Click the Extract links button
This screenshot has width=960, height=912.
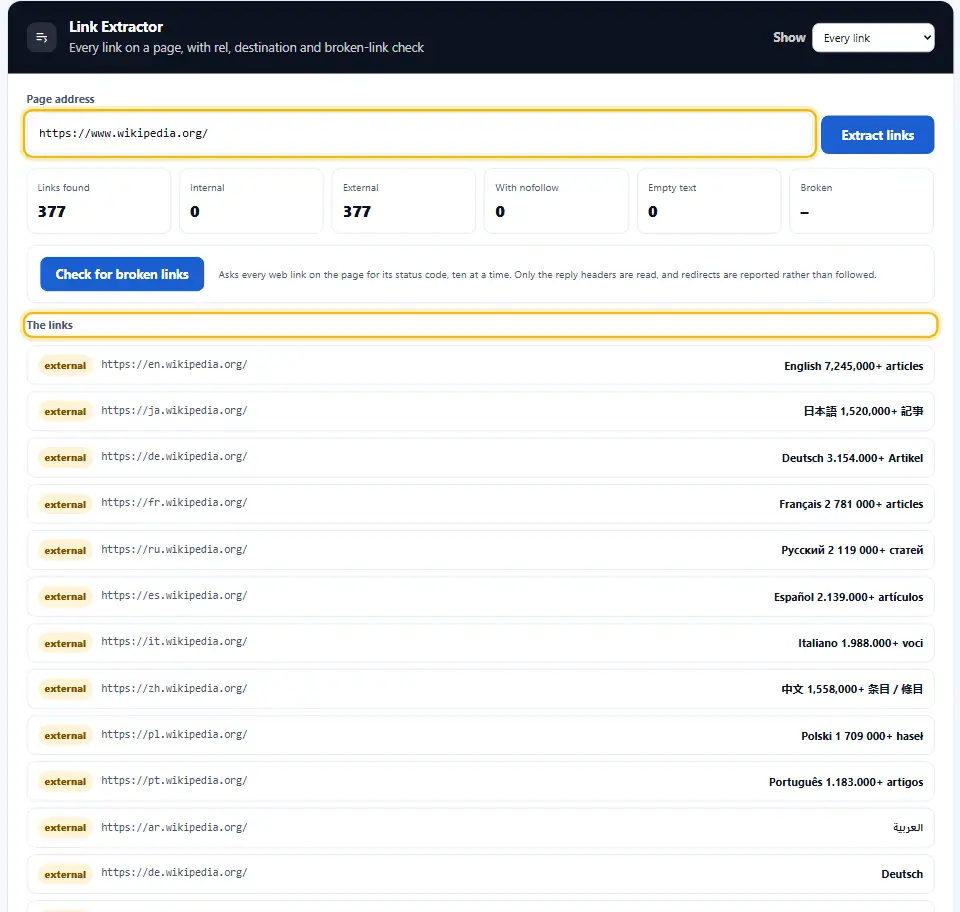(877, 135)
